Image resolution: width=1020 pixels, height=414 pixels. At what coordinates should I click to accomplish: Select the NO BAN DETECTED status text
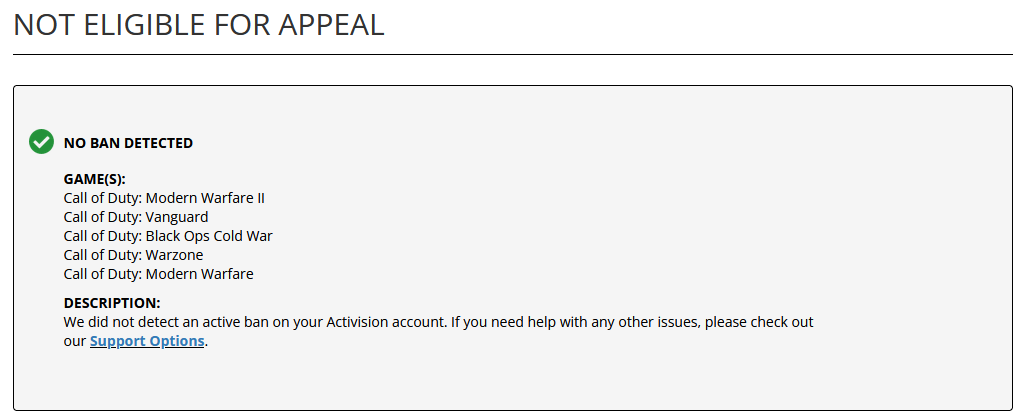coord(128,143)
